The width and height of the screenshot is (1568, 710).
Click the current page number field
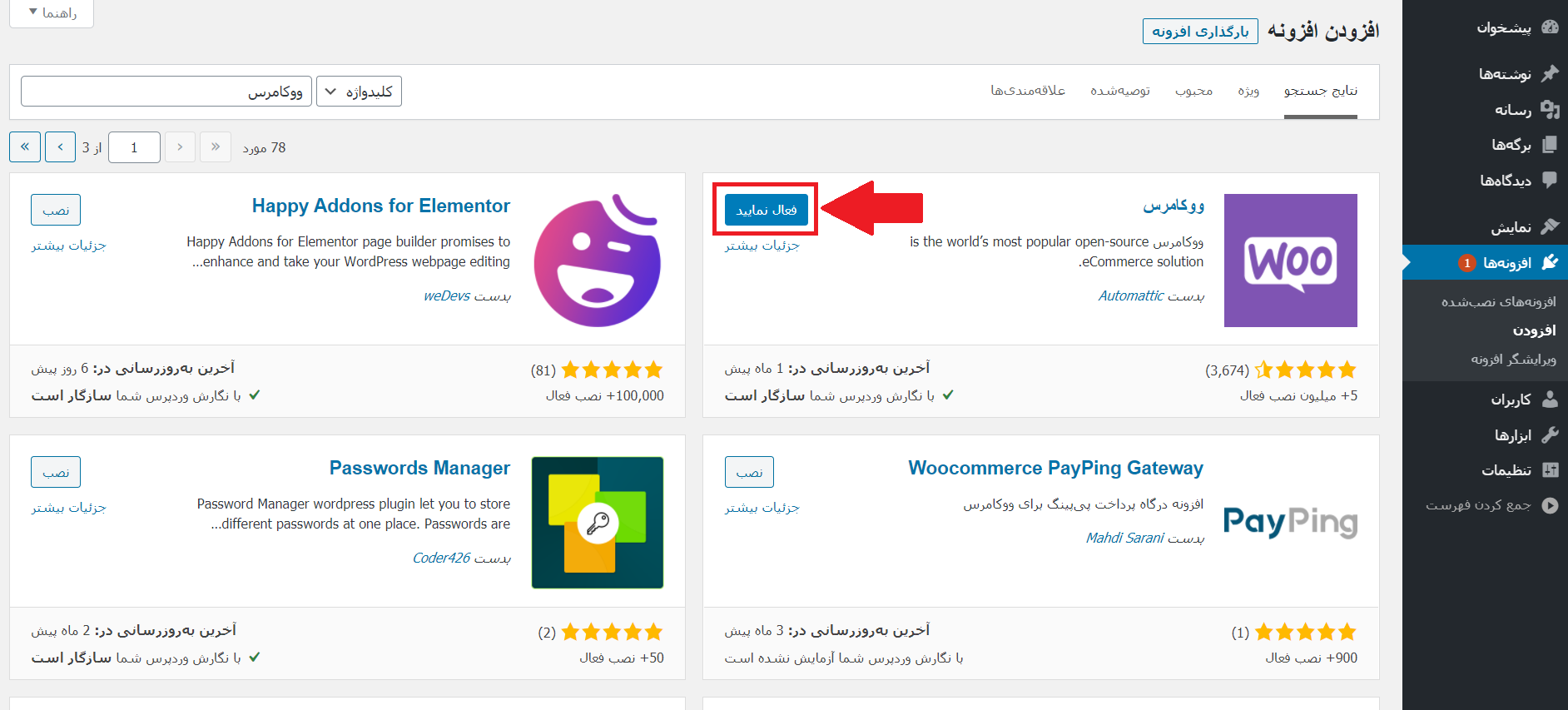click(x=134, y=147)
